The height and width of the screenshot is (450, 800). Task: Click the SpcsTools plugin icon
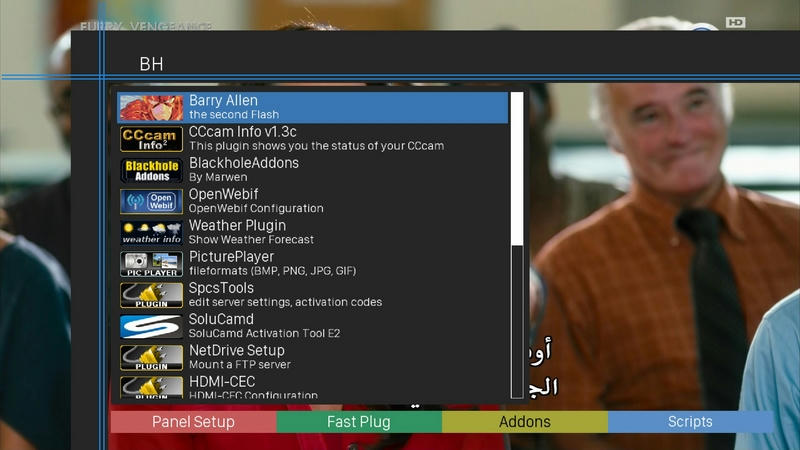coord(151,295)
